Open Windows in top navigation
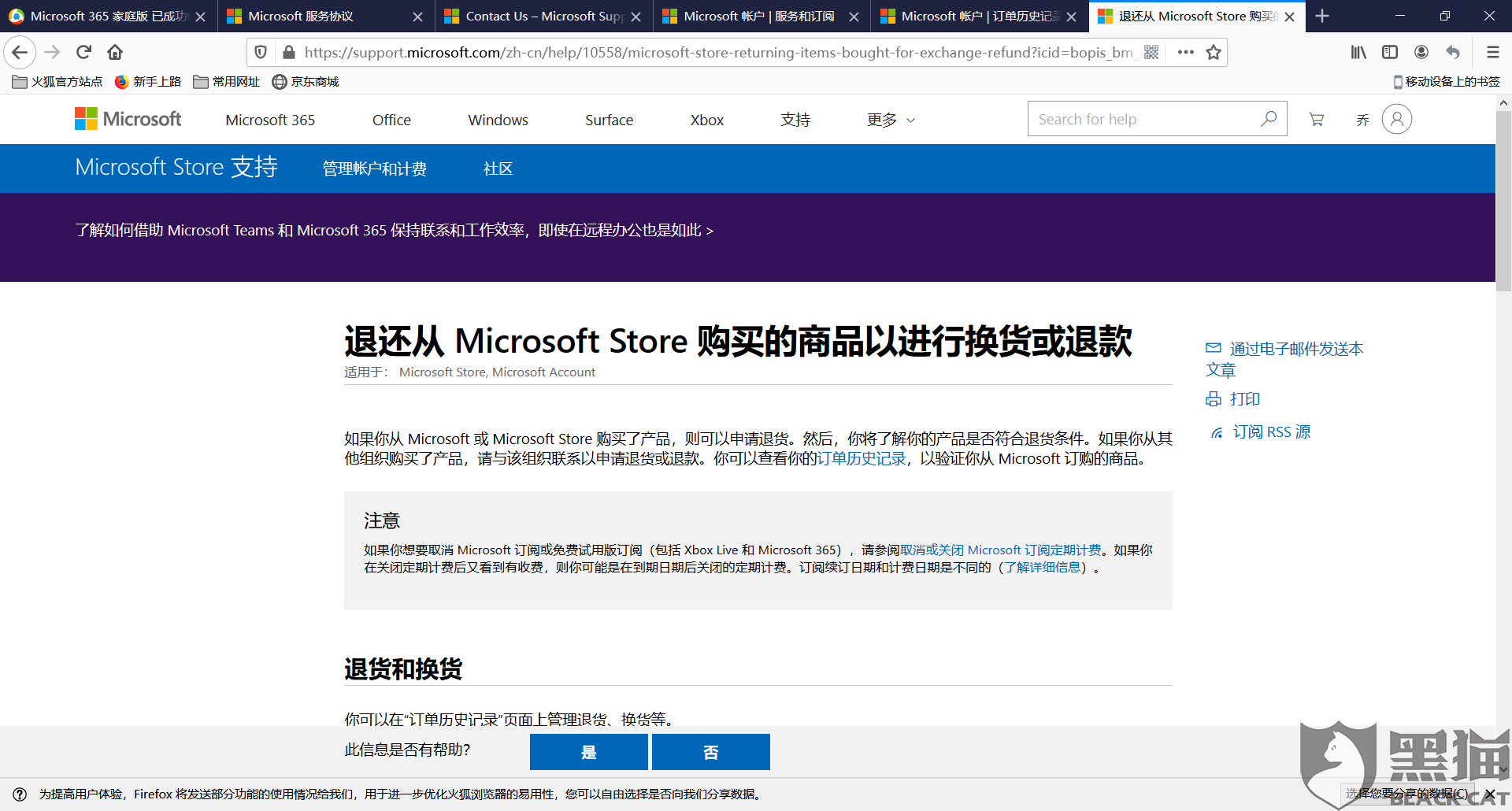Viewport: 1512px width, 811px height. coord(498,120)
